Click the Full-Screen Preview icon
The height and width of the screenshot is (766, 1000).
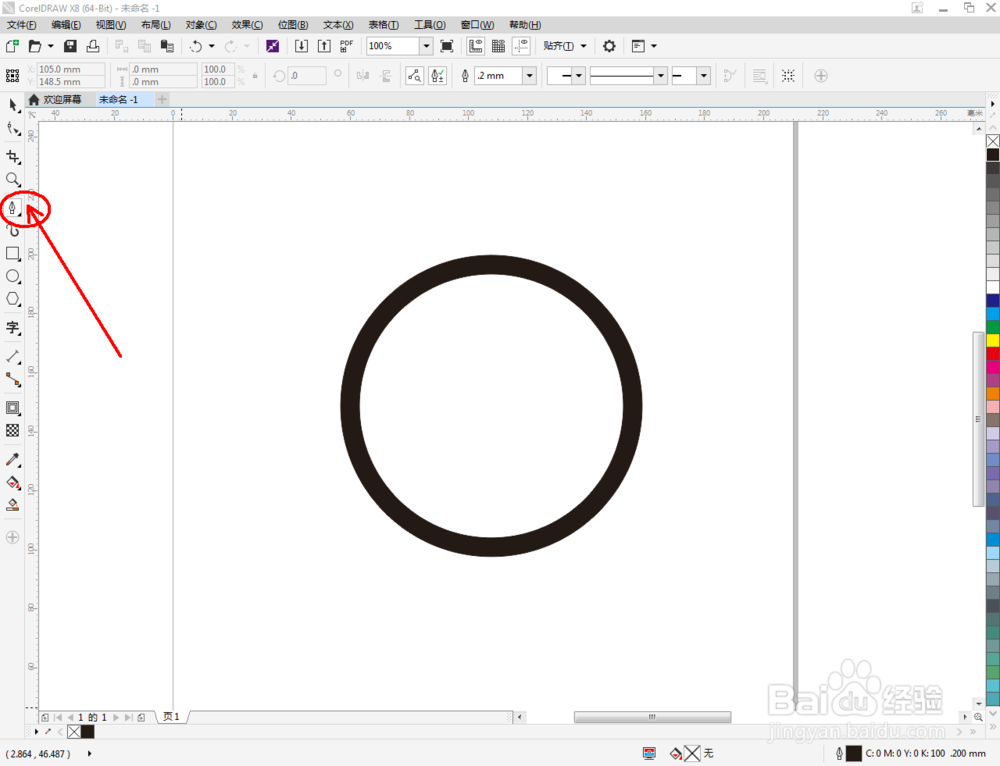click(x=447, y=46)
